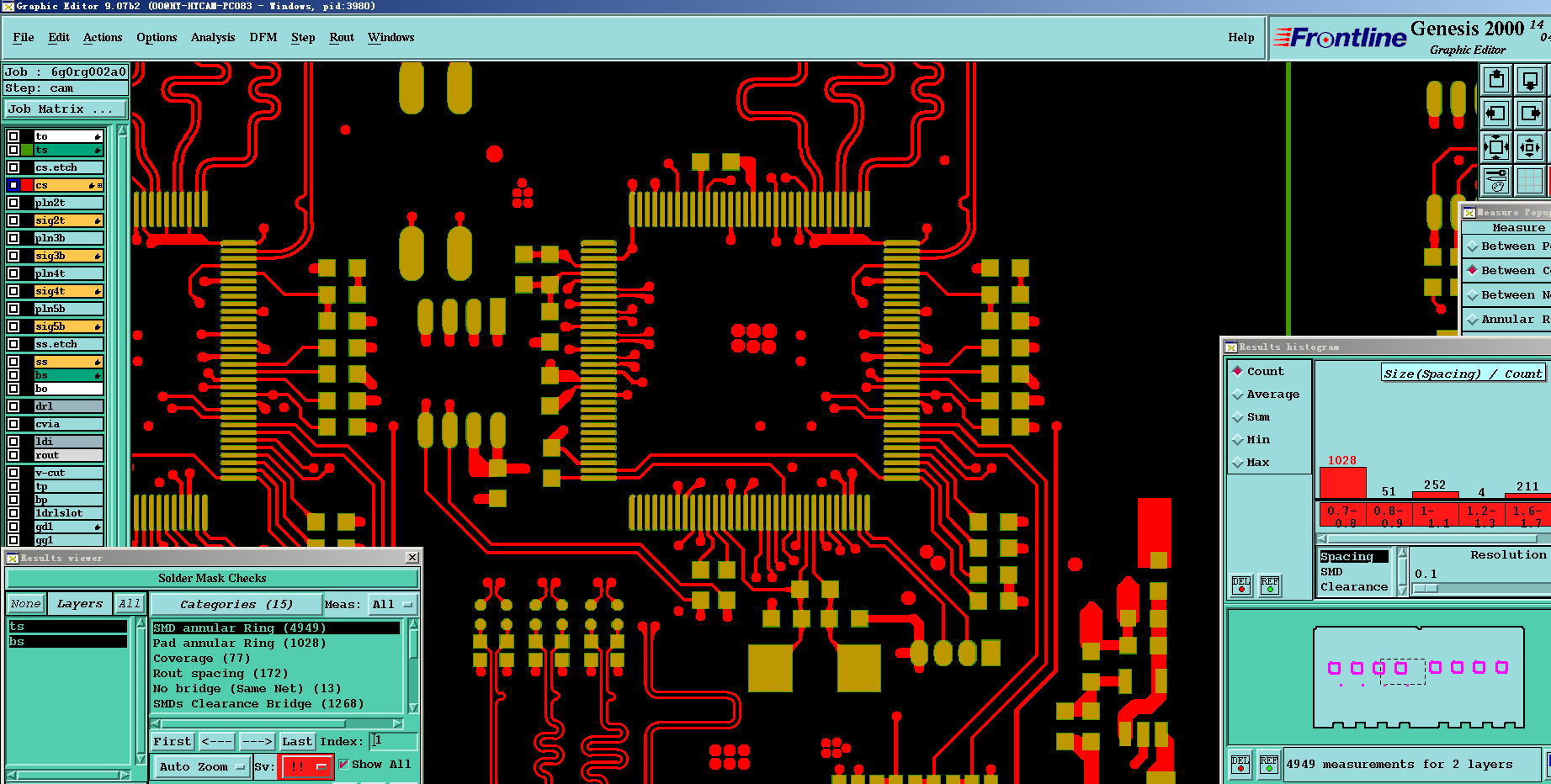The image size is (1551, 784).
Task: Select the Average radio option
Action: pyautogui.click(x=1238, y=394)
